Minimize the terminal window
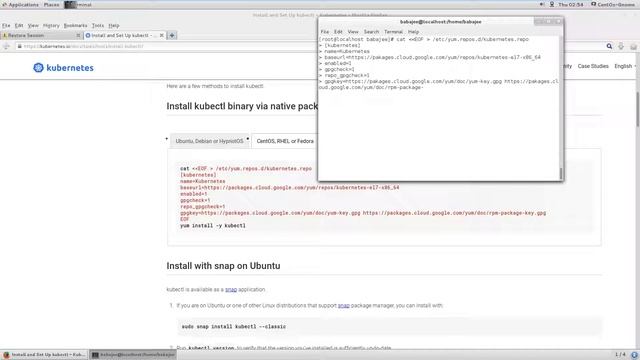This screenshot has height=360, width=640. click(x=539, y=22)
